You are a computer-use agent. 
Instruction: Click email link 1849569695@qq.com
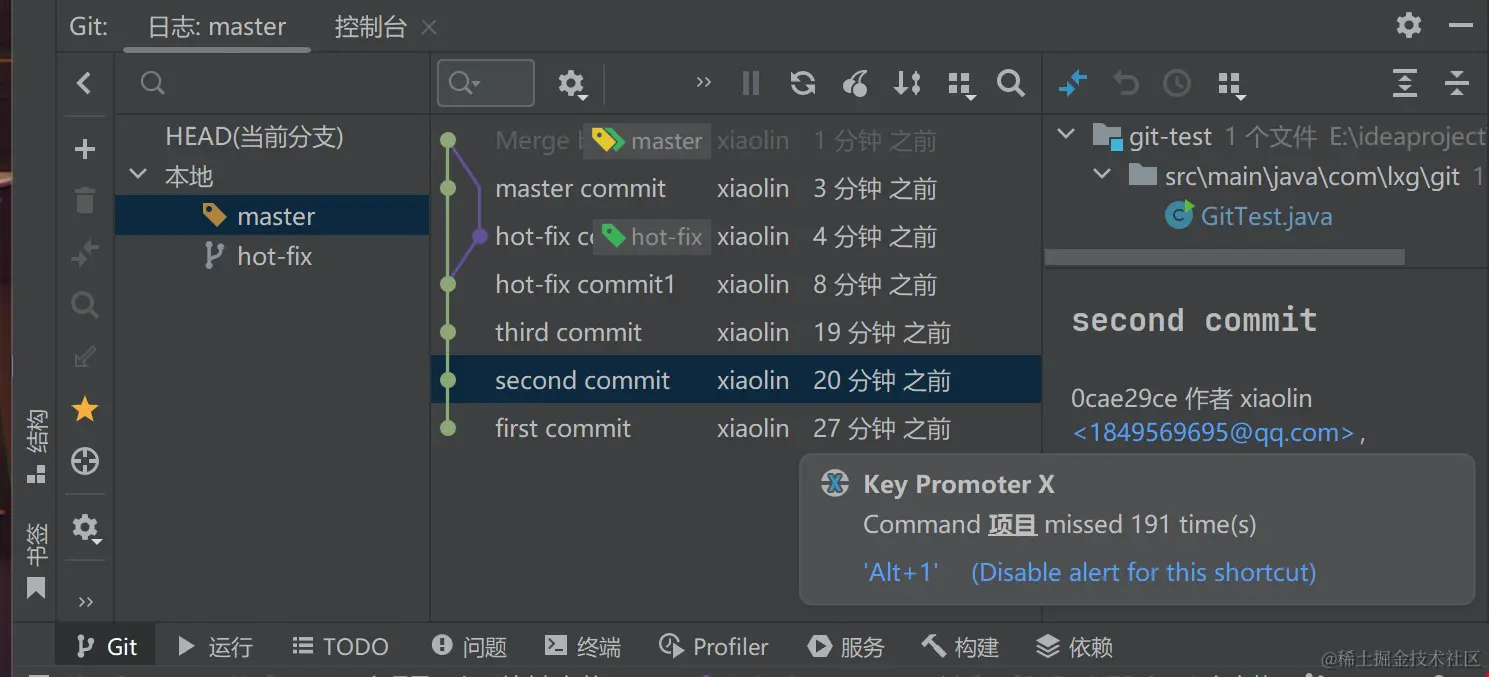[x=1213, y=433]
